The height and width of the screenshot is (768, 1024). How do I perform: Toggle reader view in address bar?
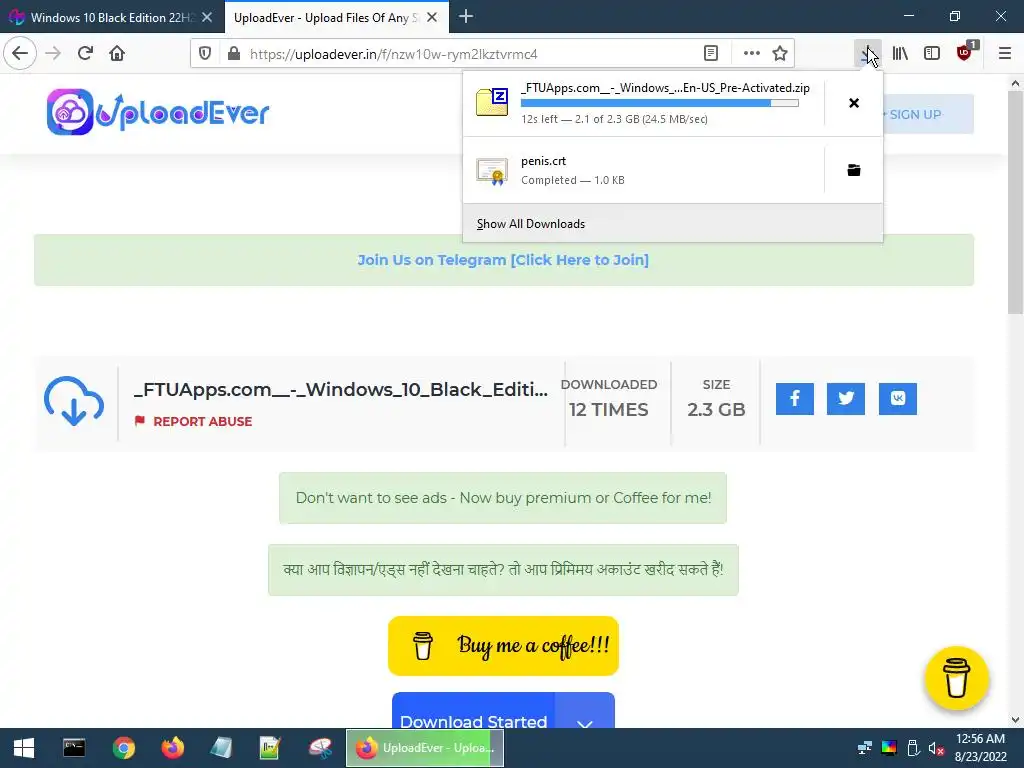tap(711, 54)
